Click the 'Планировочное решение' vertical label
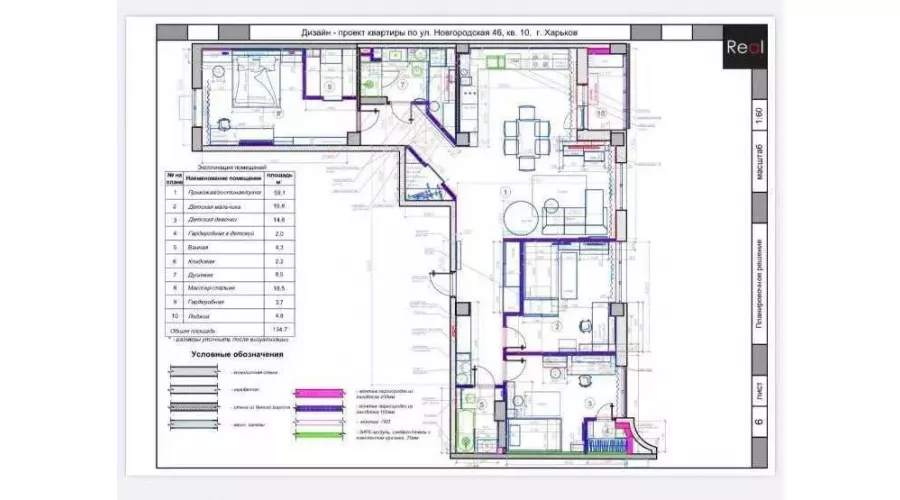Image resolution: width=900 pixels, height=500 pixels. [x=759, y=284]
